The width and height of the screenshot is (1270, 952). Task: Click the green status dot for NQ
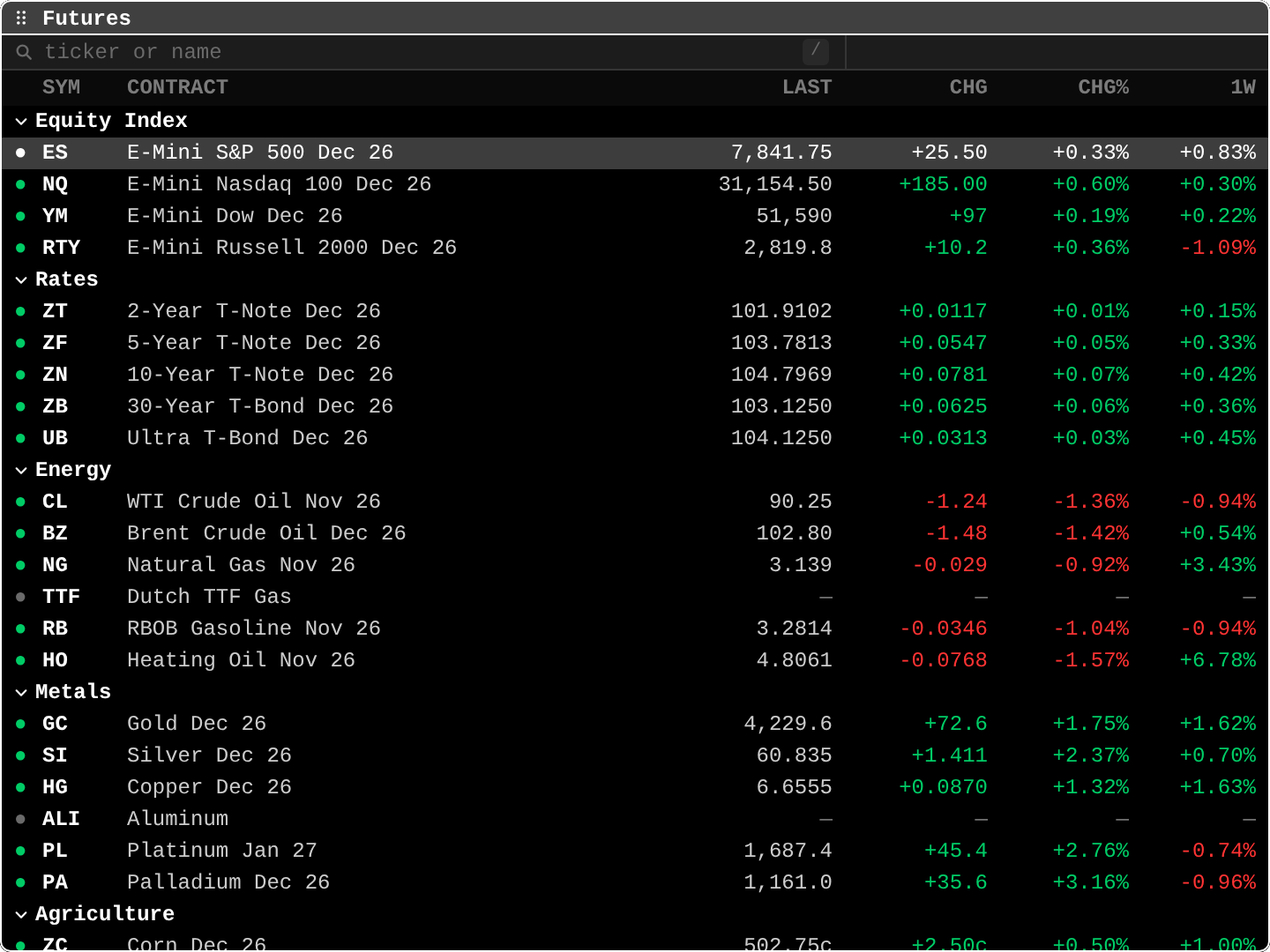20,184
